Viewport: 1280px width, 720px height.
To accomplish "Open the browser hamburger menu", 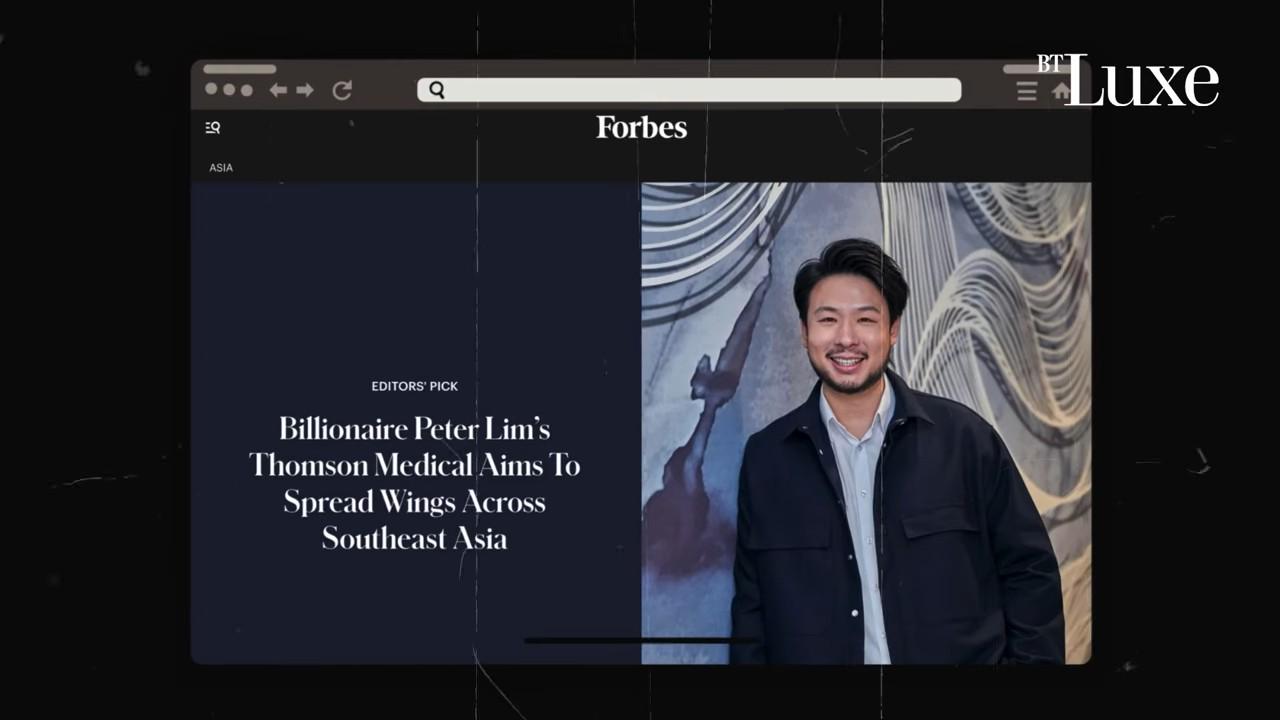I will pyautogui.click(x=1026, y=91).
